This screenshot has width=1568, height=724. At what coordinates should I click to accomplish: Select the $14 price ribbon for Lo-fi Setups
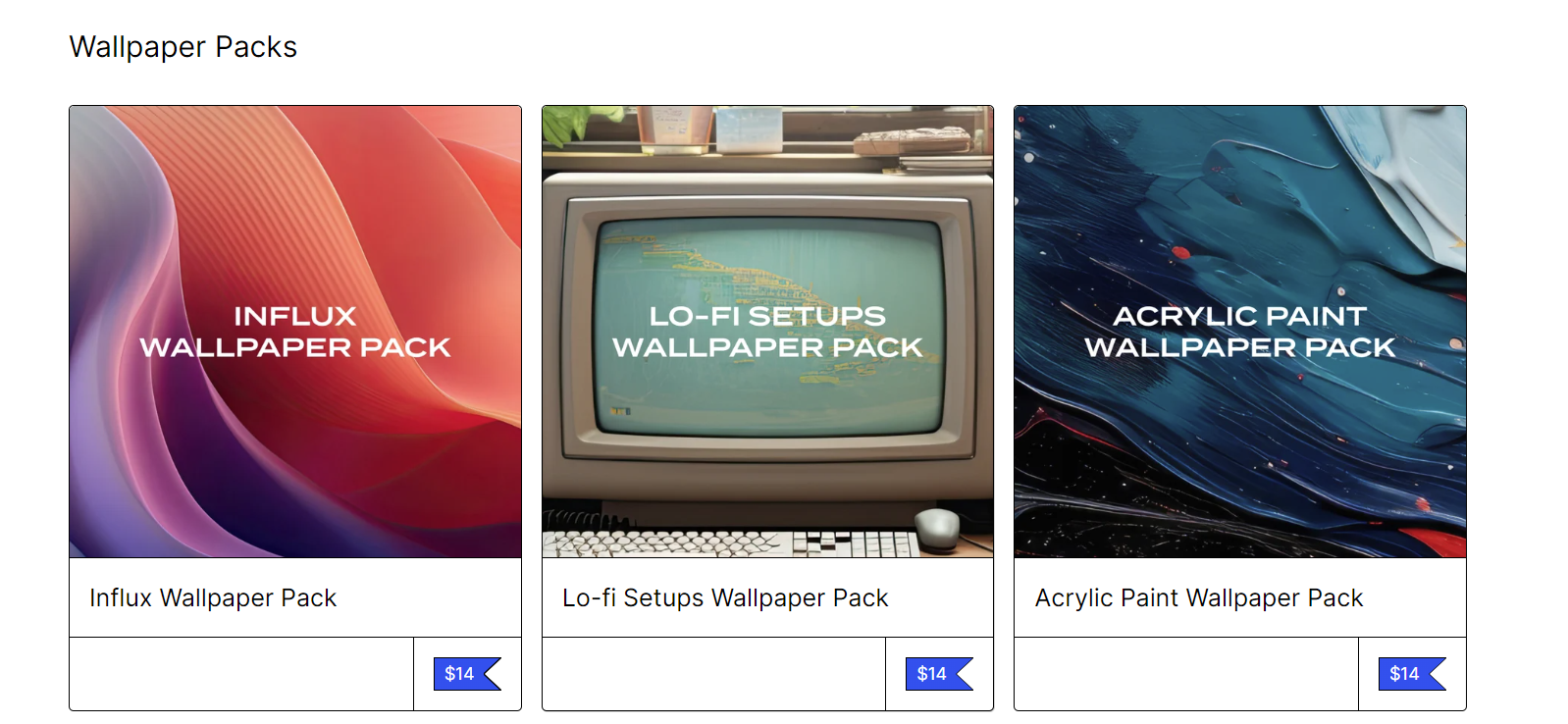[939, 674]
